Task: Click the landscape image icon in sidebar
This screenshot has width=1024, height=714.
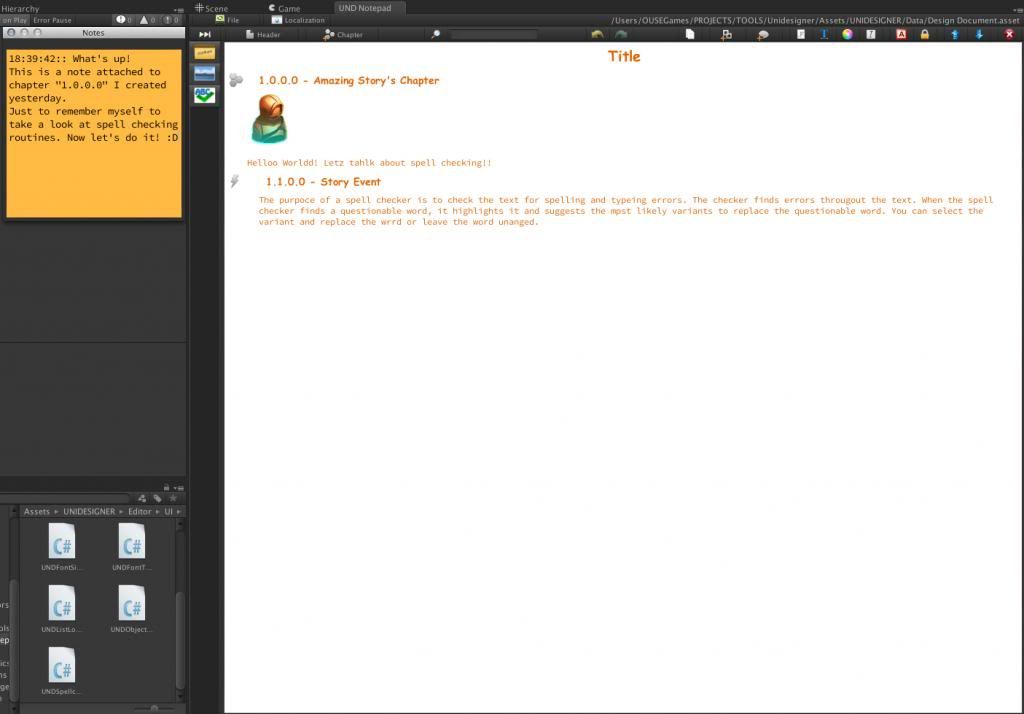Action: [204, 73]
